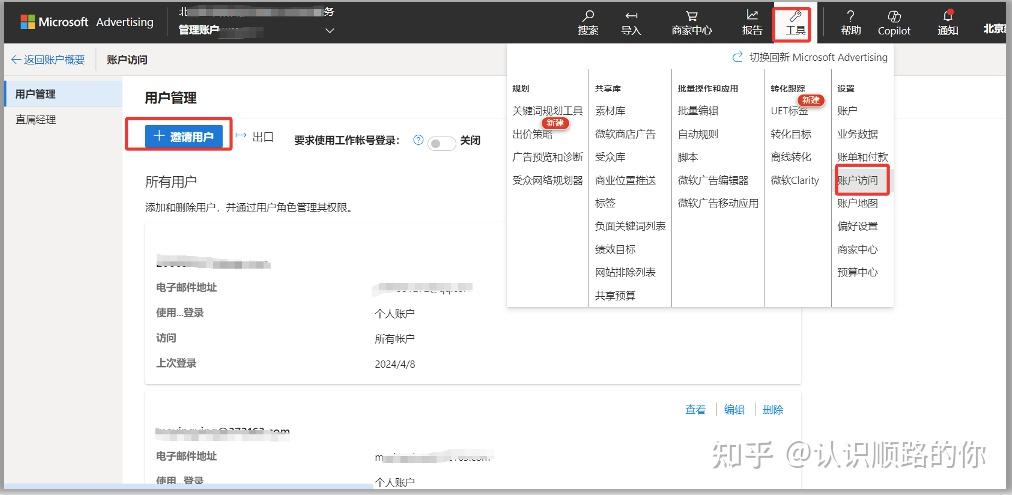
Task: Toggle the 要求使用工作帐号登录 switch
Action: 441,142
